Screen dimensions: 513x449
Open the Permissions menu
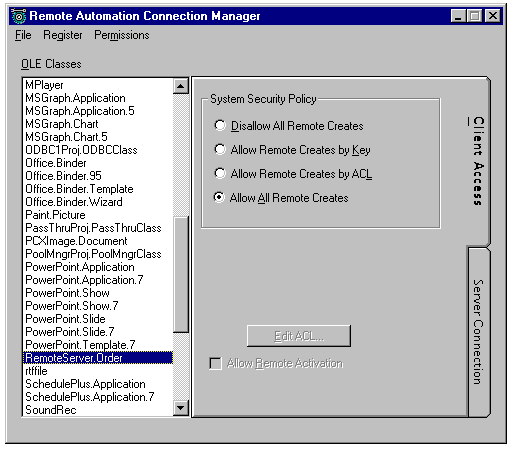tap(122, 35)
